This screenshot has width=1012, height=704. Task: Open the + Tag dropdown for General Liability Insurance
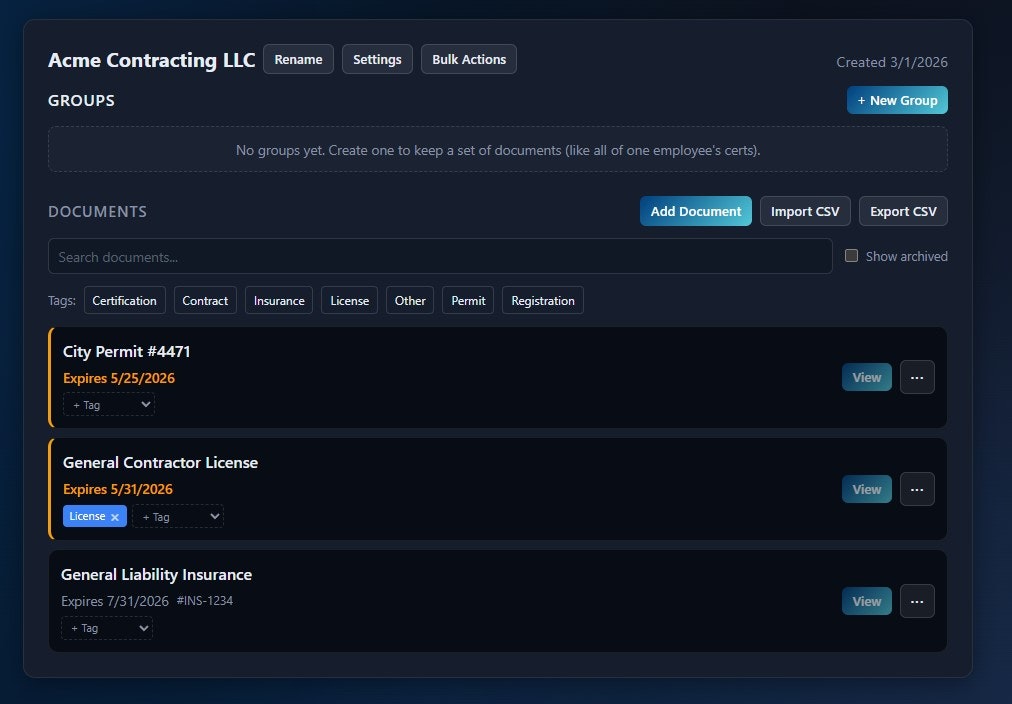point(107,628)
